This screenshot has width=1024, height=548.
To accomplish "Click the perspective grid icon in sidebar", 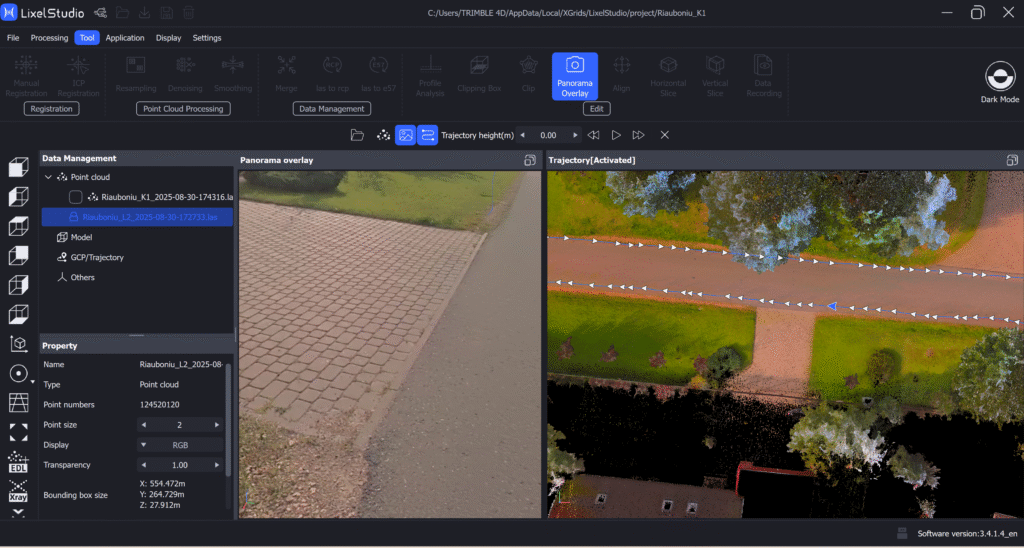I will 18,402.
